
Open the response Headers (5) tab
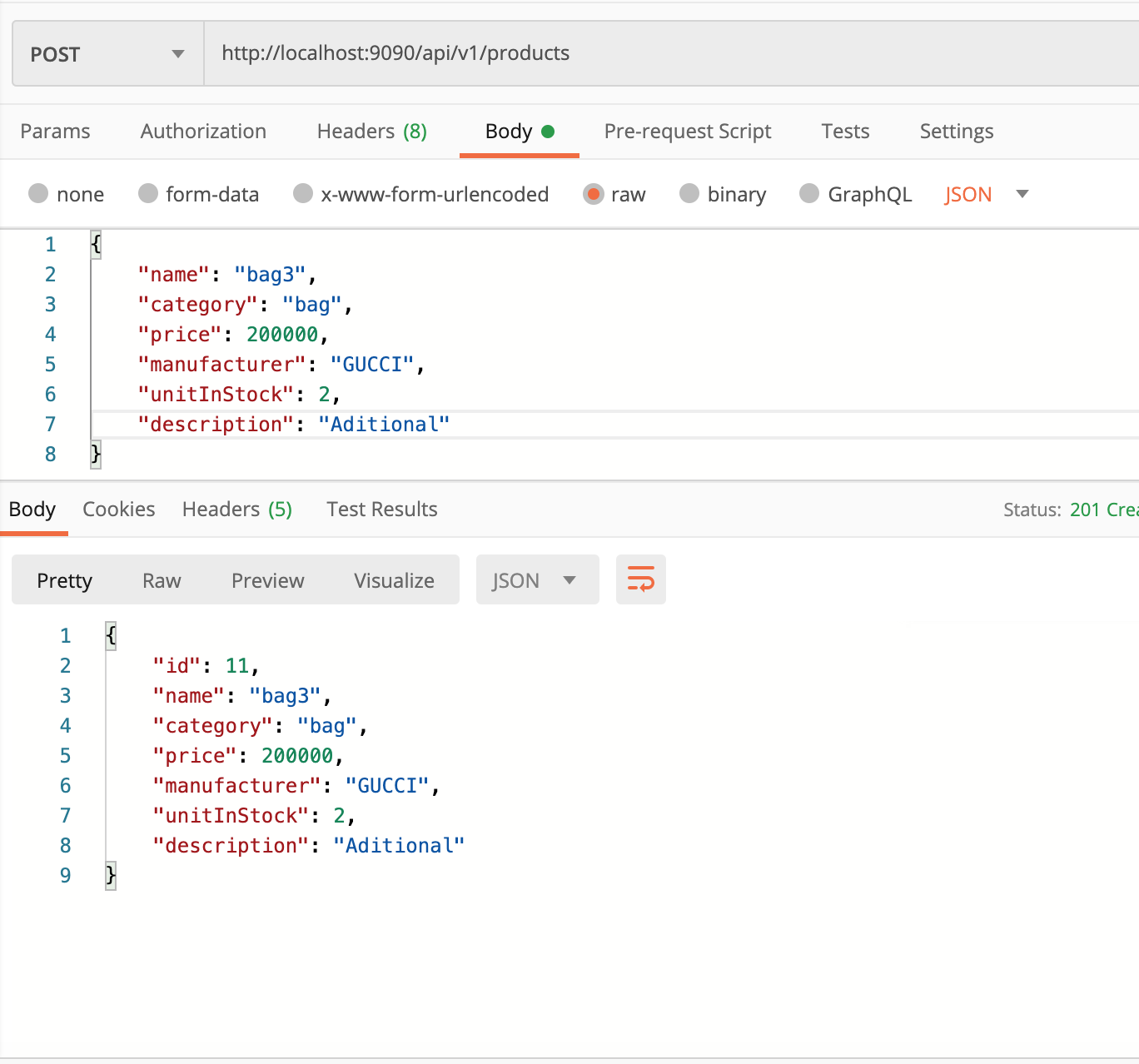pyautogui.click(x=237, y=510)
